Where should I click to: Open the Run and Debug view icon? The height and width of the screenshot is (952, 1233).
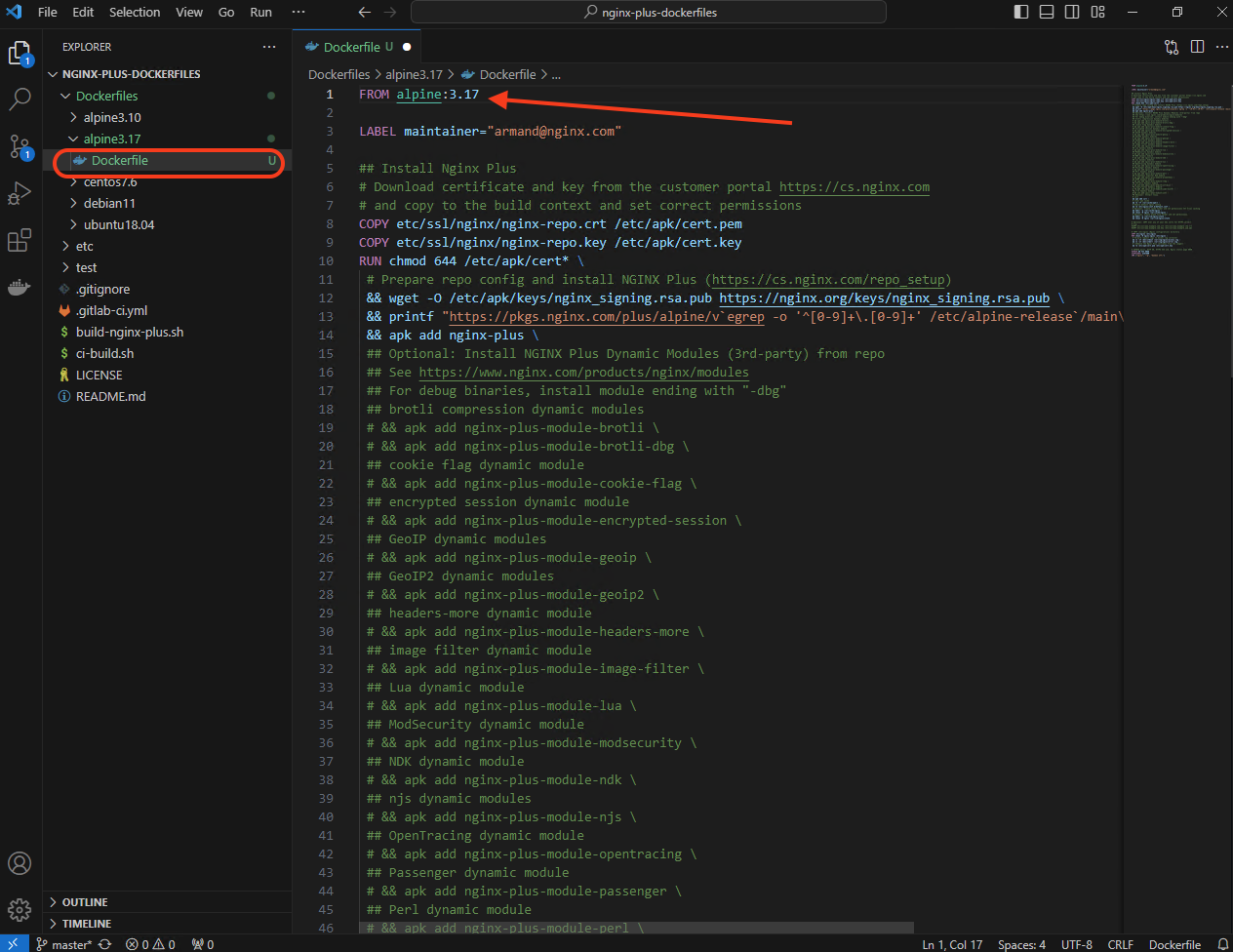coord(20,193)
